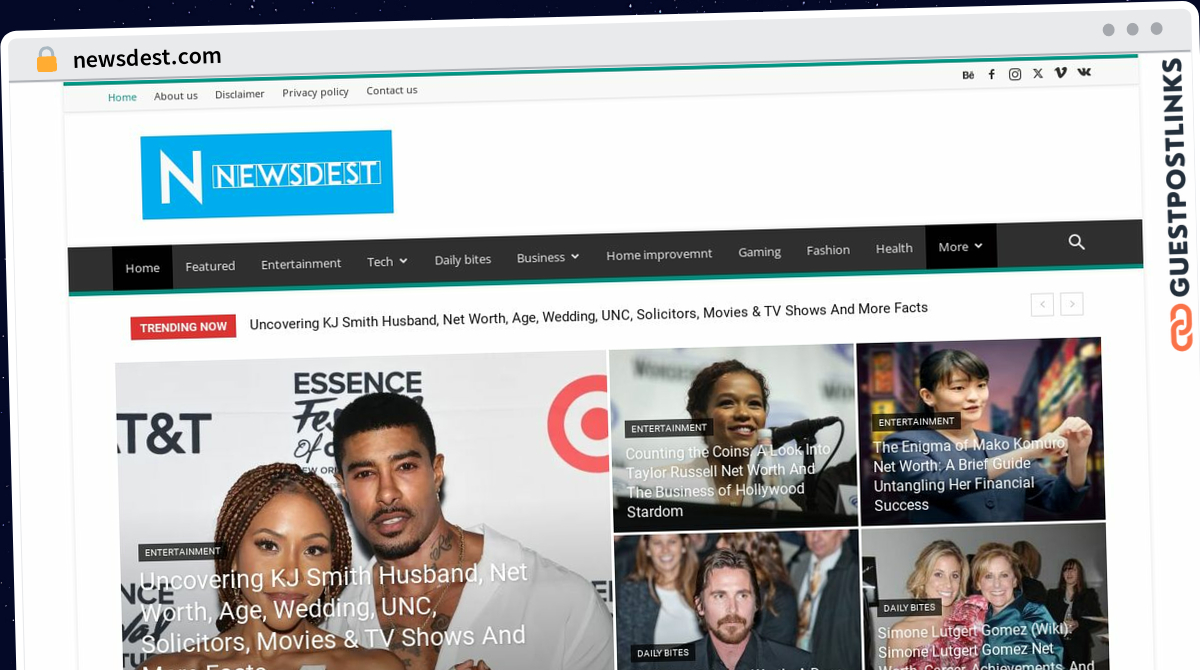
Task: Show previous trending headline
Action: (1042, 304)
